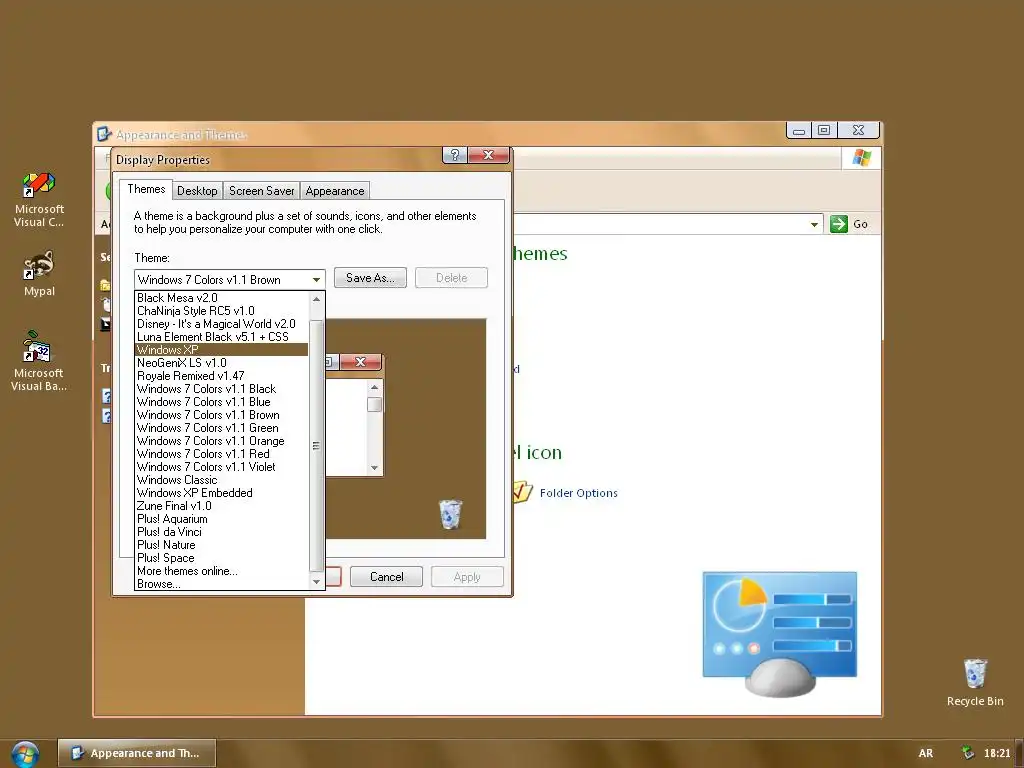
Task: Choose Plus! da Vinci theme
Action: (x=221, y=532)
